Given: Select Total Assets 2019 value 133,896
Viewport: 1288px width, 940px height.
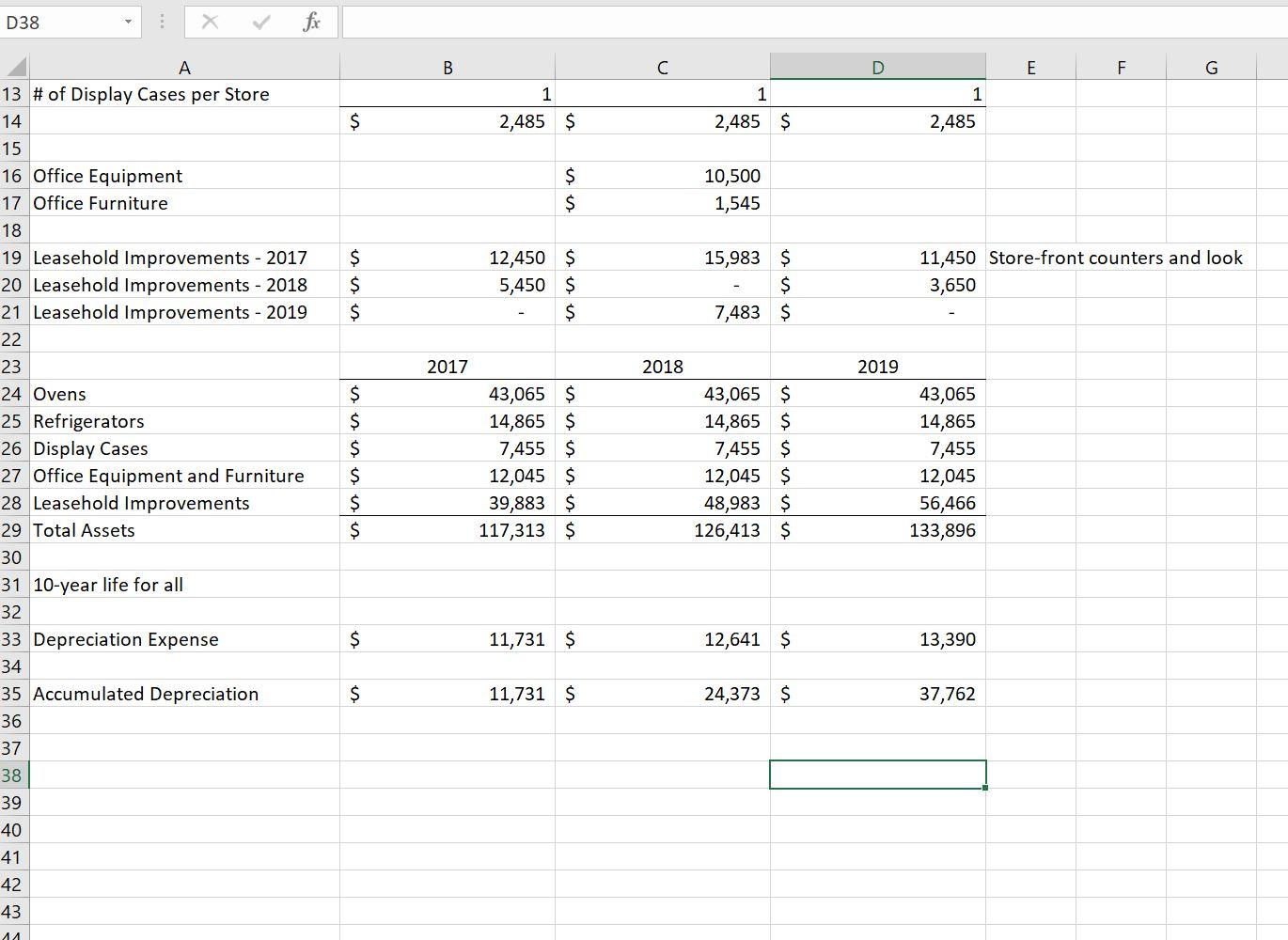Looking at the screenshot, I should (878, 530).
